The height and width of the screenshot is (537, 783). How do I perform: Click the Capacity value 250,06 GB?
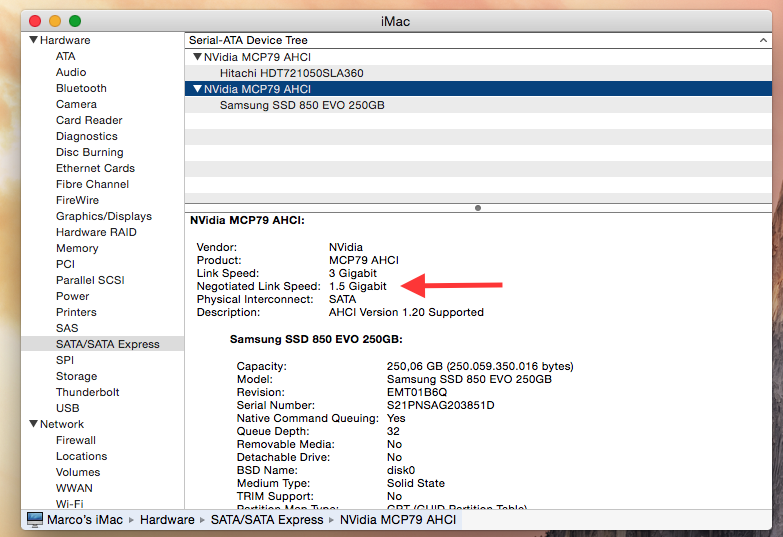click(x=415, y=366)
